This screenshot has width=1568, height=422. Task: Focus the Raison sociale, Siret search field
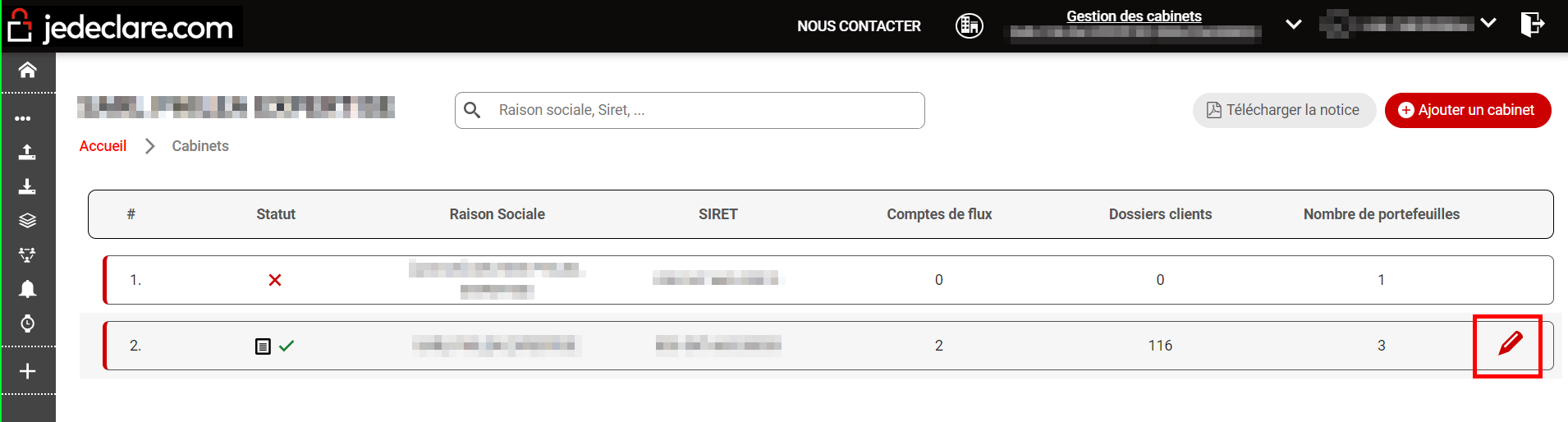tap(690, 110)
